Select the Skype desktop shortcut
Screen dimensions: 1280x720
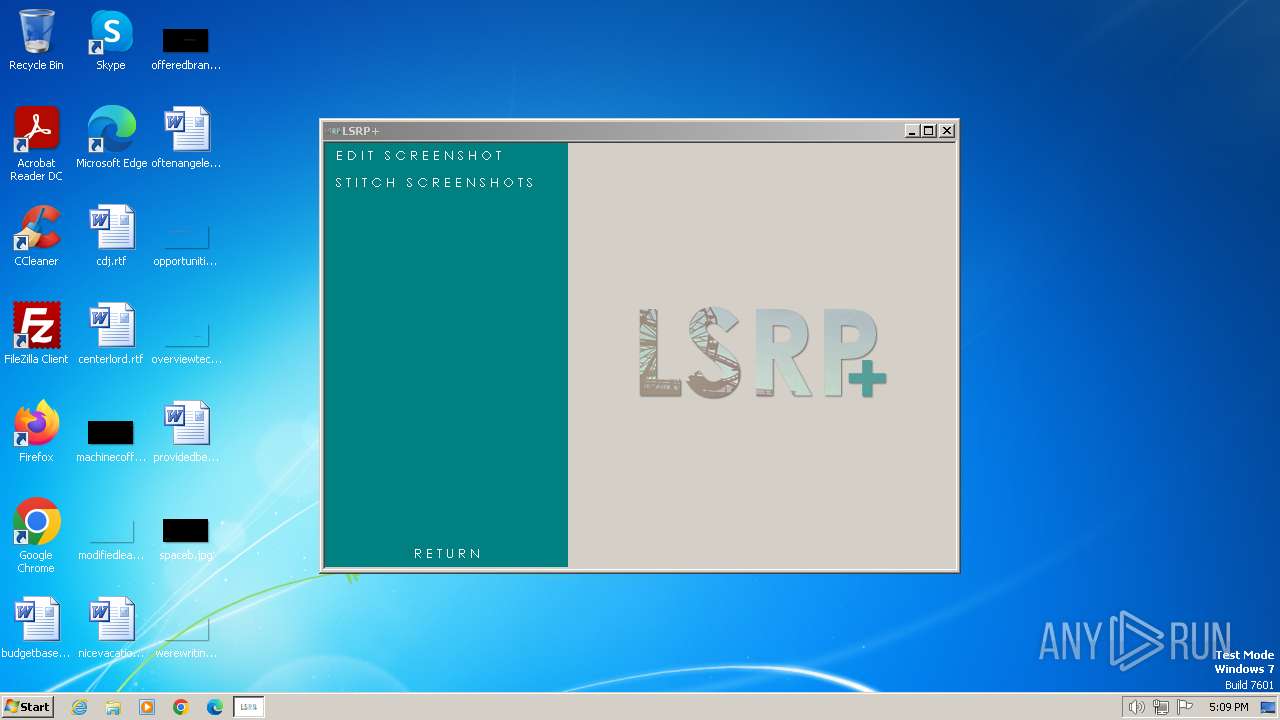click(111, 40)
